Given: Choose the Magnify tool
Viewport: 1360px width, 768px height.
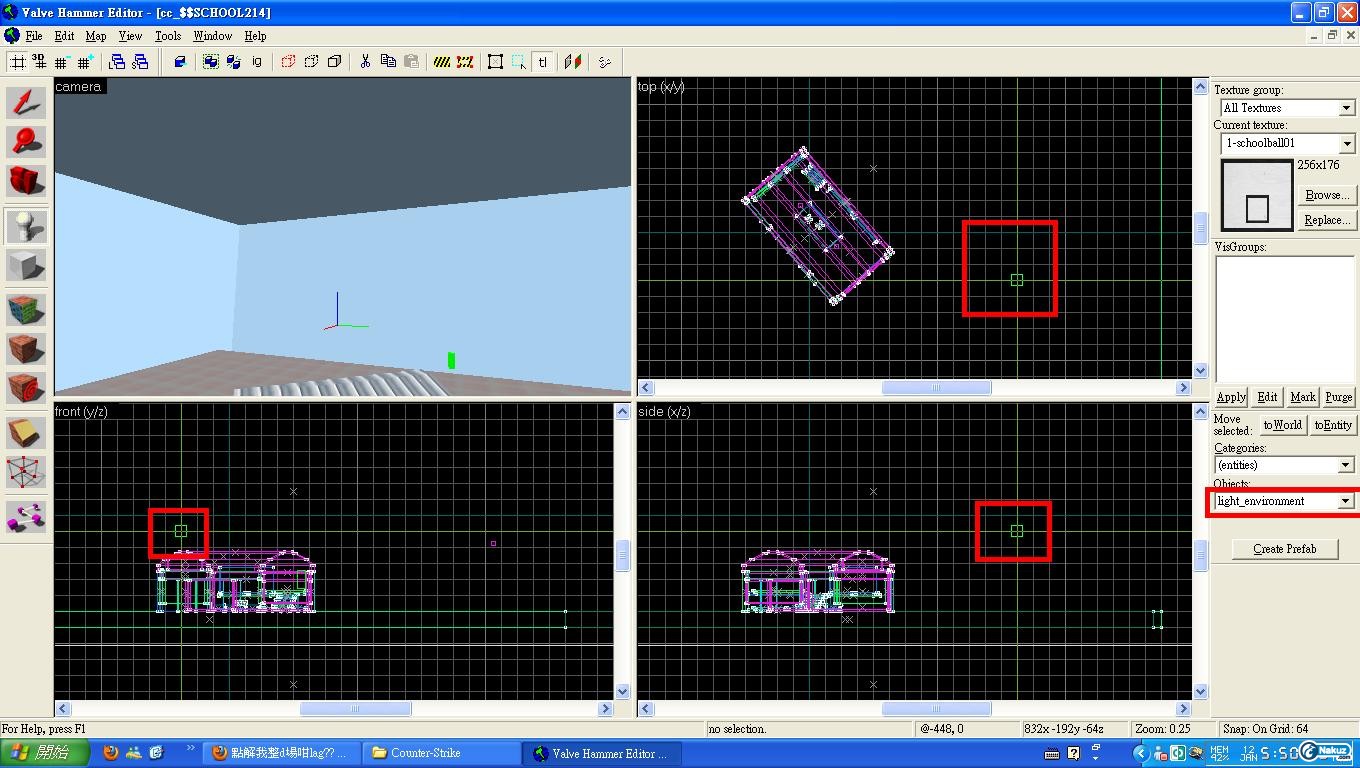Looking at the screenshot, I should (x=26, y=141).
